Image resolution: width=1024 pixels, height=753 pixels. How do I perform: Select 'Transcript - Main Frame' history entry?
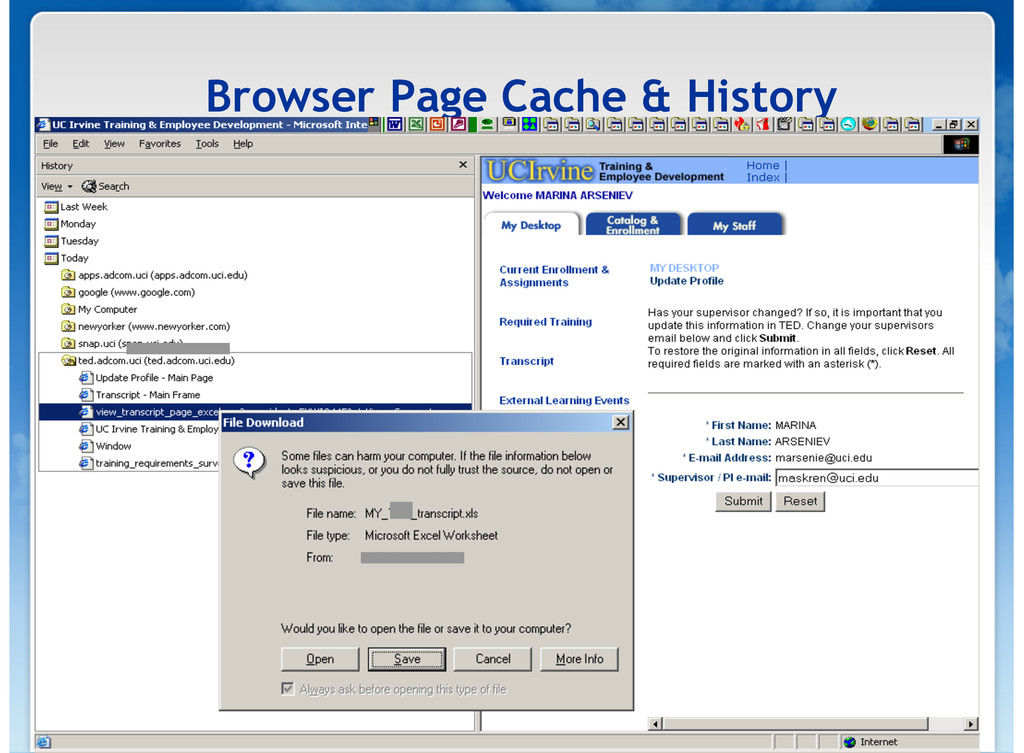coord(140,394)
